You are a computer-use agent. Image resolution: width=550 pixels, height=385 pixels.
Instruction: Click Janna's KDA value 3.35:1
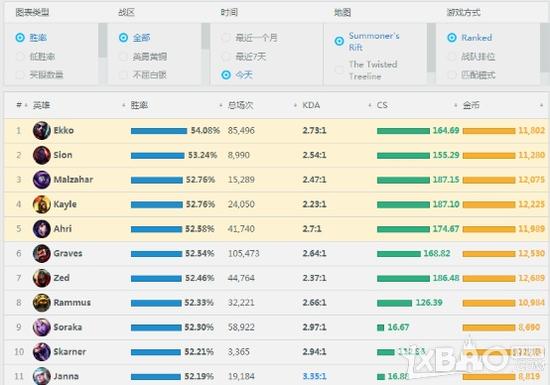click(314, 376)
